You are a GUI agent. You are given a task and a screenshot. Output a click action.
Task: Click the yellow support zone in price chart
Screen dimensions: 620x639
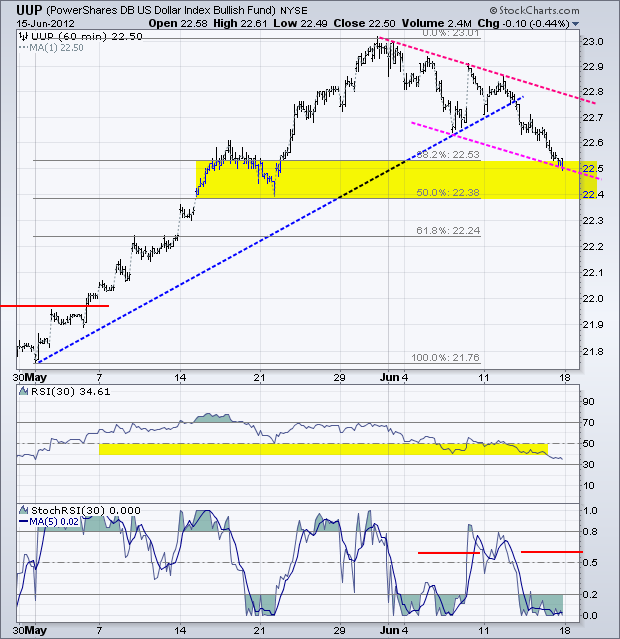pos(396,180)
